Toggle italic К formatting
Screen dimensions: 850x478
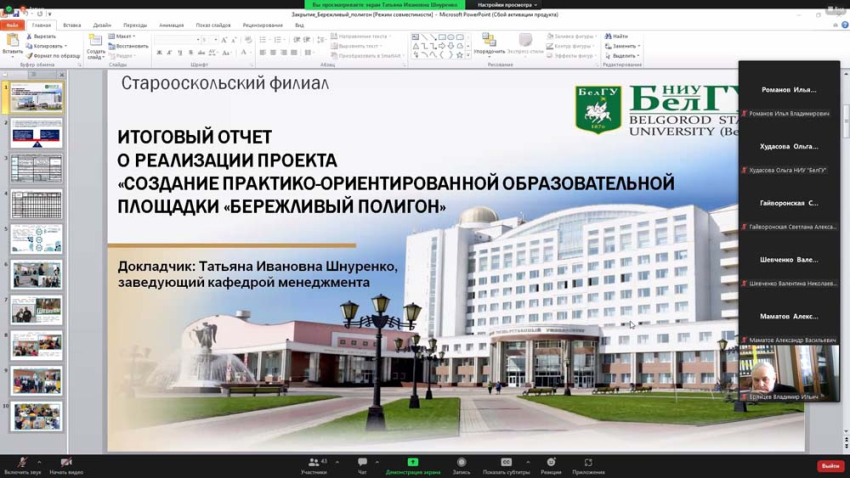pyautogui.click(x=170, y=53)
